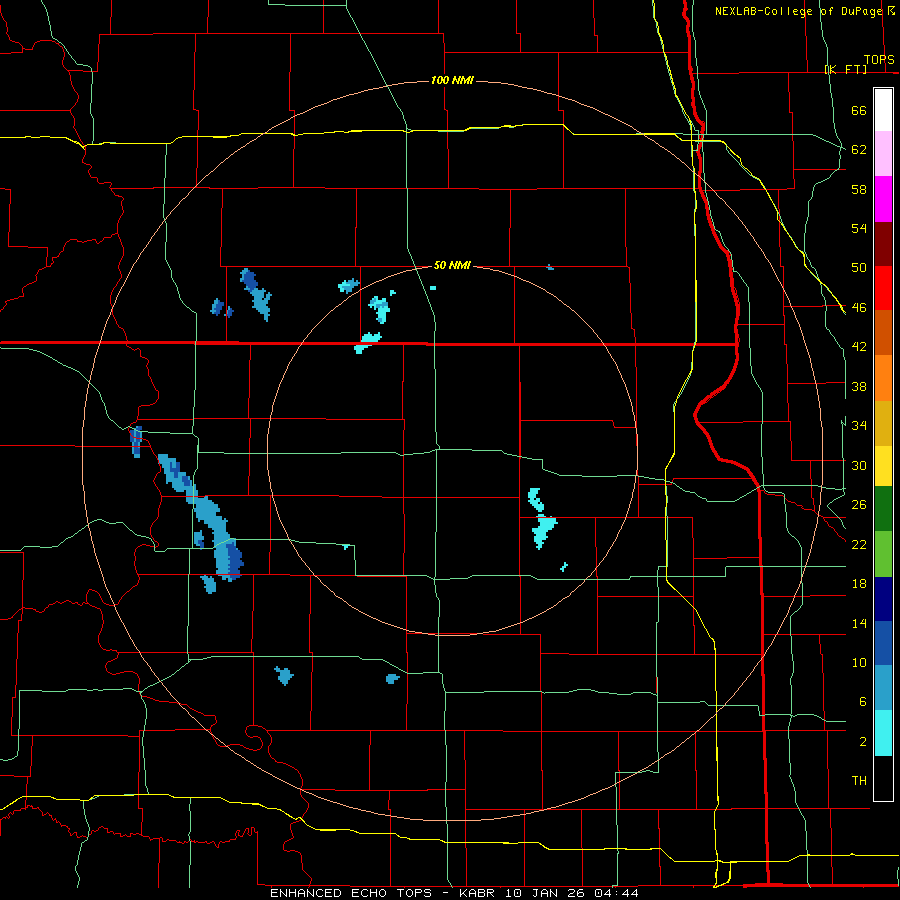Screen dimensions: 900x900
Task: Click the 6 legend value
Action: pos(863,702)
